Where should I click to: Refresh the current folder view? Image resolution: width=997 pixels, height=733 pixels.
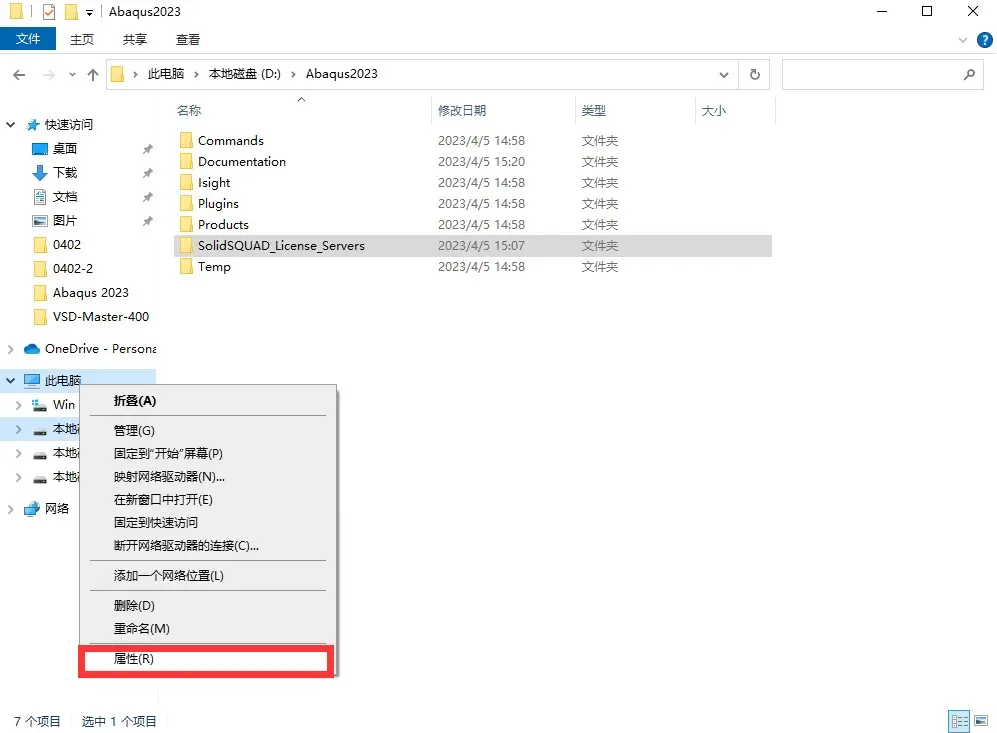point(754,74)
